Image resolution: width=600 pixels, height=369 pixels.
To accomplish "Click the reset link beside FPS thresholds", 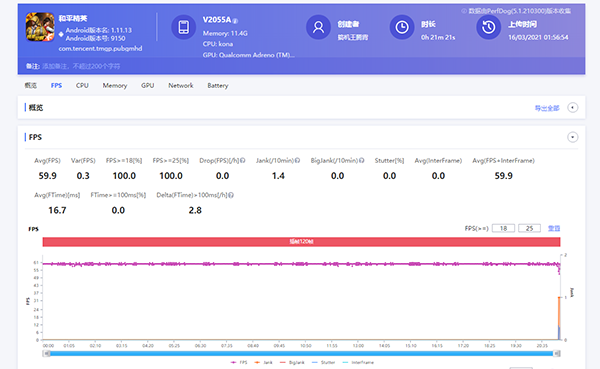I will pos(554,228).
